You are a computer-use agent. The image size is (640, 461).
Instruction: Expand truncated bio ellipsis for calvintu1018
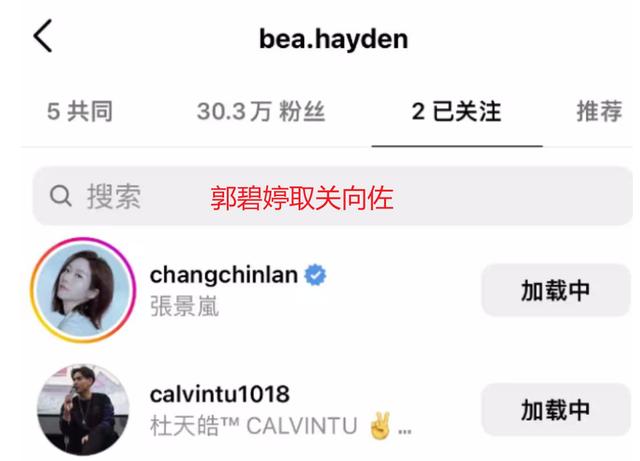click(404, 431)
